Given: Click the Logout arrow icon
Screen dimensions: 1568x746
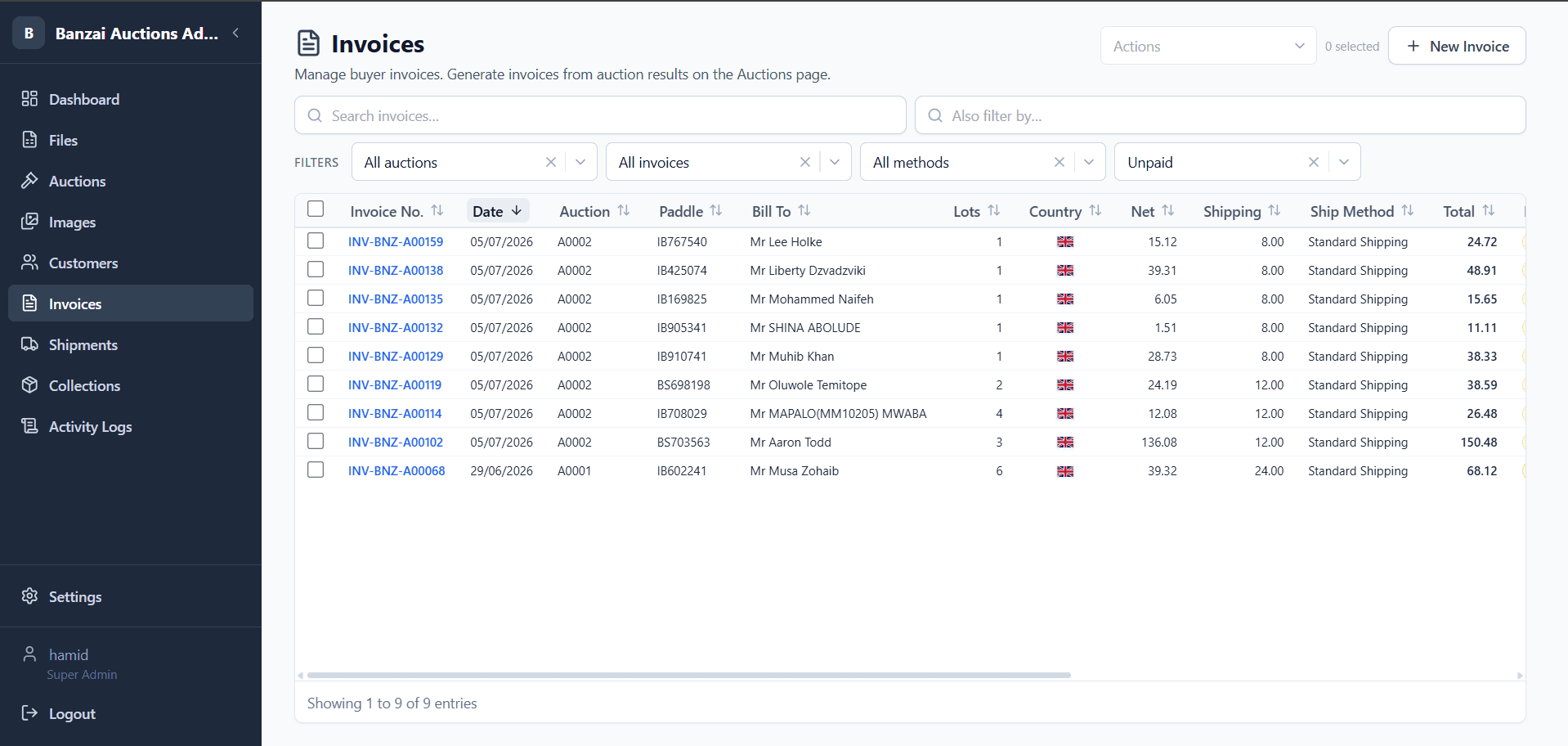Looking at the screenshot, I should coord(29,713).
